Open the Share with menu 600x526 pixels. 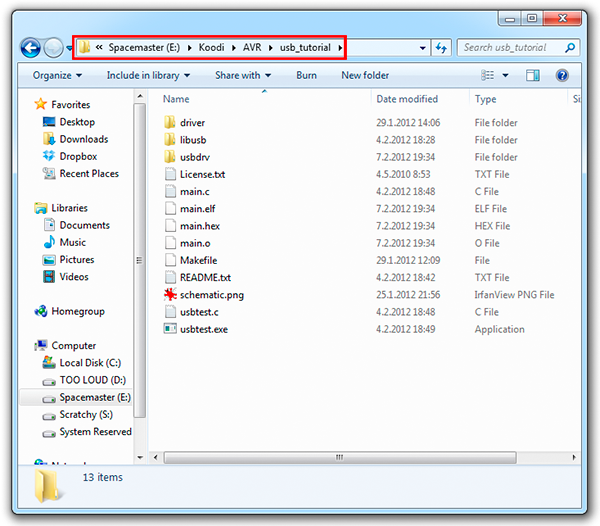(243, 75)
